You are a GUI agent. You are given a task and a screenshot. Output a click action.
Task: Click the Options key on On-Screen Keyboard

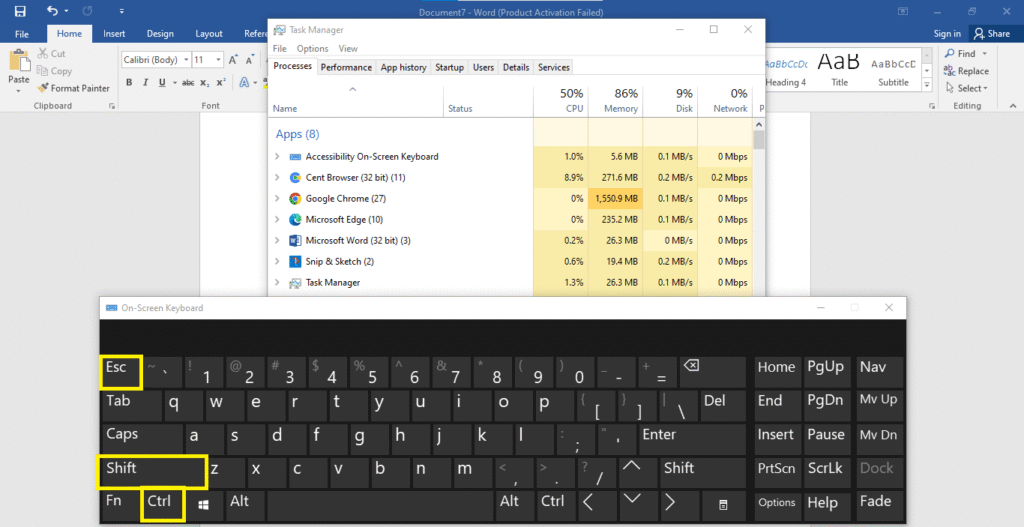[x=777, y=505]
